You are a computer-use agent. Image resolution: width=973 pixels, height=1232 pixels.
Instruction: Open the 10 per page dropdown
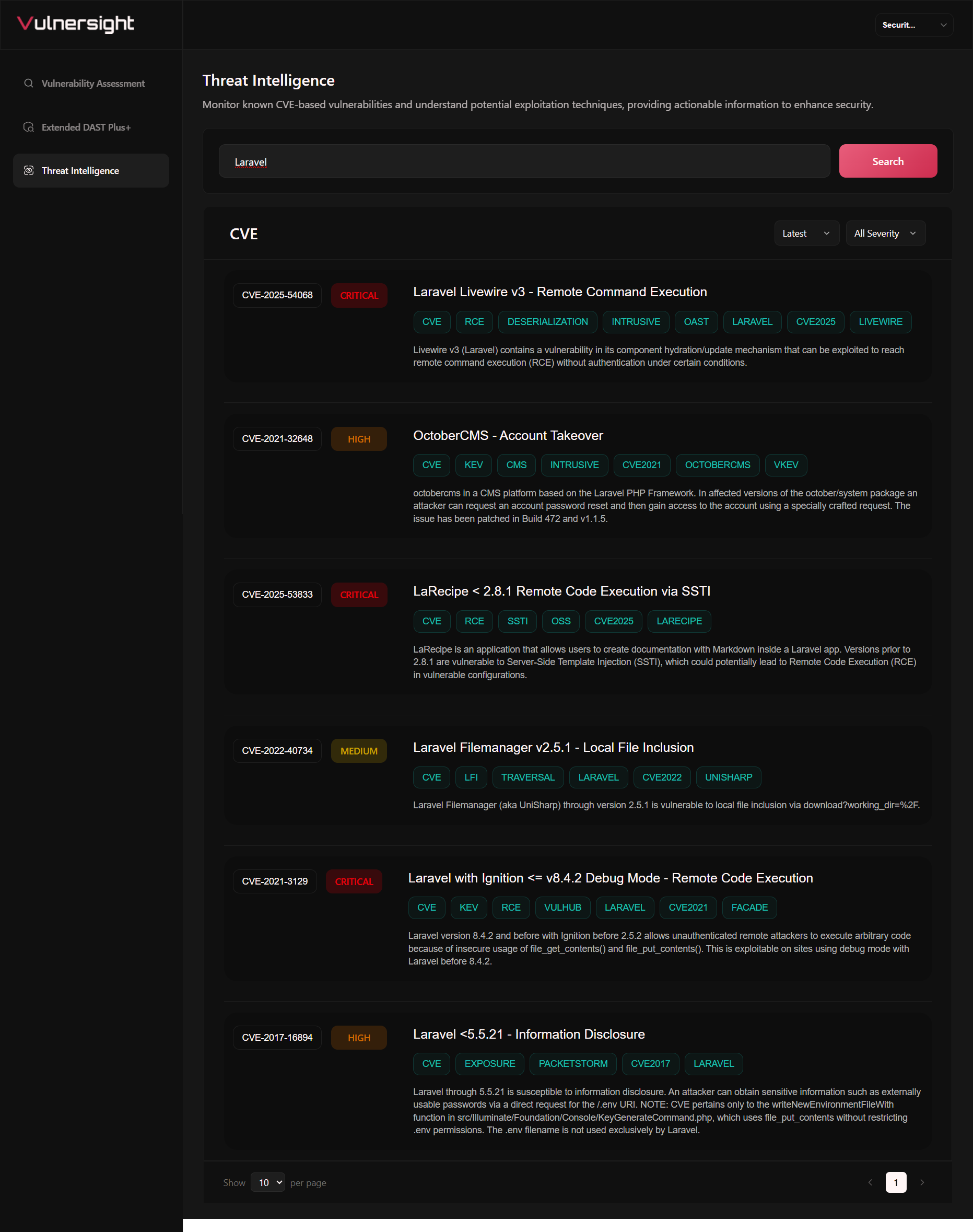(268, 1182)
